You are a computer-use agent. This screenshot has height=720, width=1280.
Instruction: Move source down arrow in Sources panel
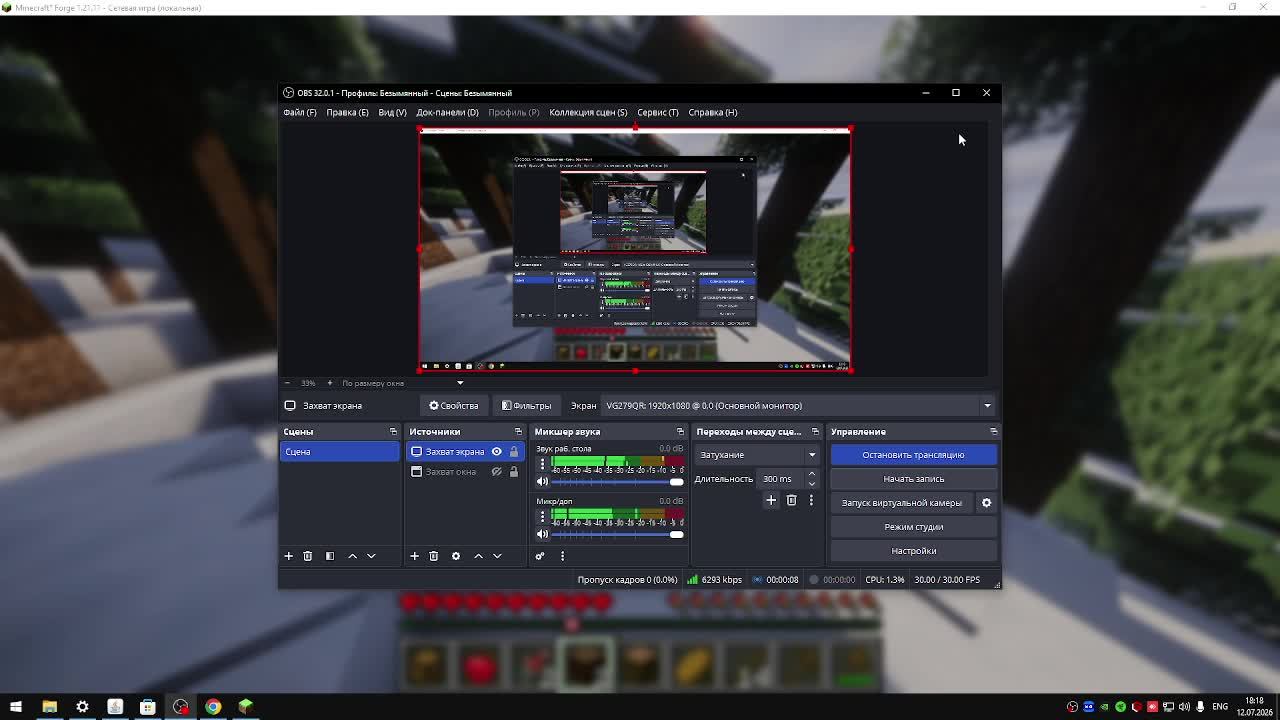tap(497, 556)
